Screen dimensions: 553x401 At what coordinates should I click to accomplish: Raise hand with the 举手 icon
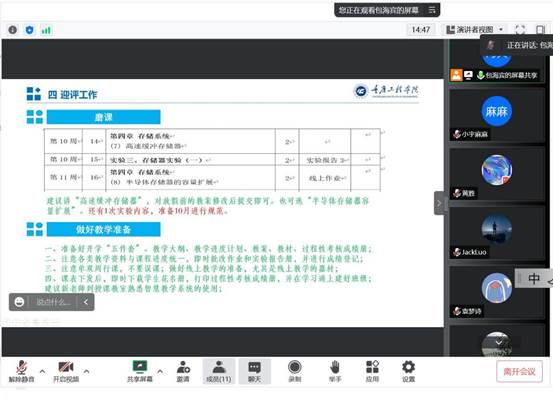point(335,371)
